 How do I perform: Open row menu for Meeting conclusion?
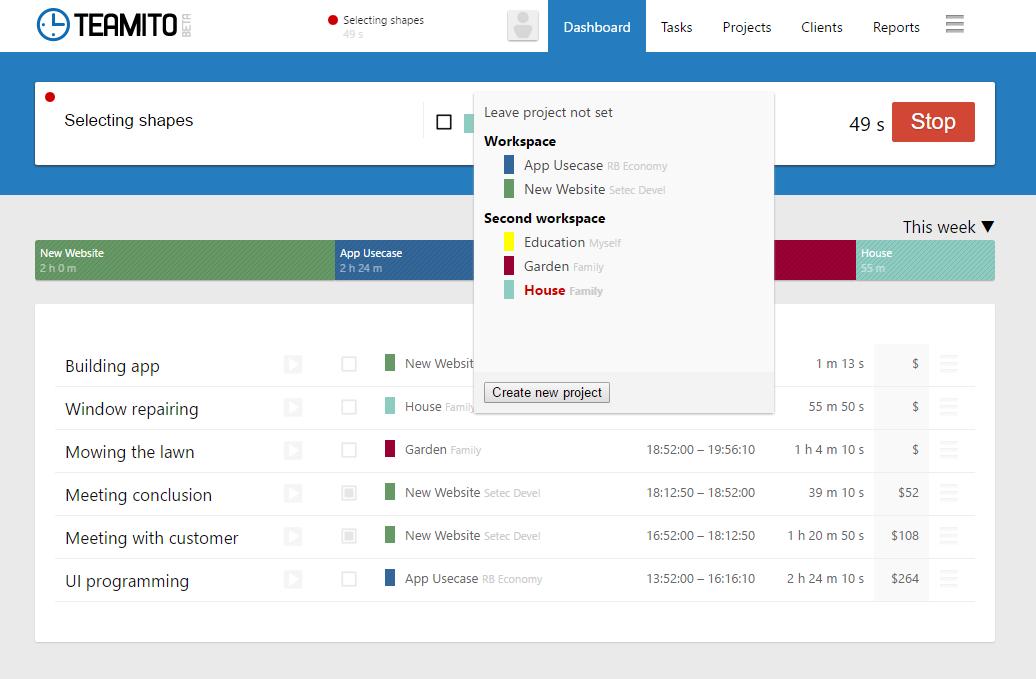(949, 493)
